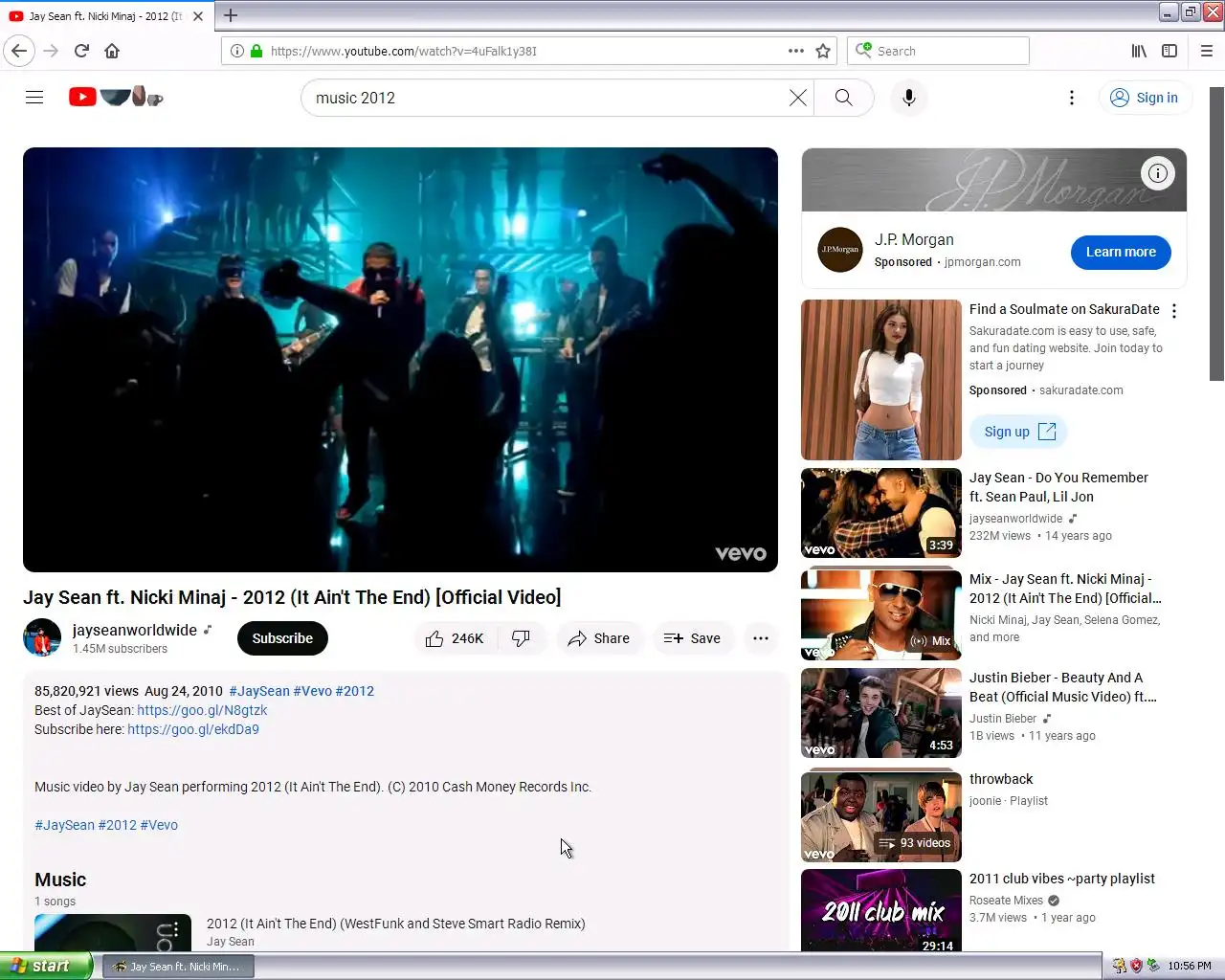The height and width of the screenshot is (980, 1225).
Task: Click the YouTube search field
Action: point(546,98)
